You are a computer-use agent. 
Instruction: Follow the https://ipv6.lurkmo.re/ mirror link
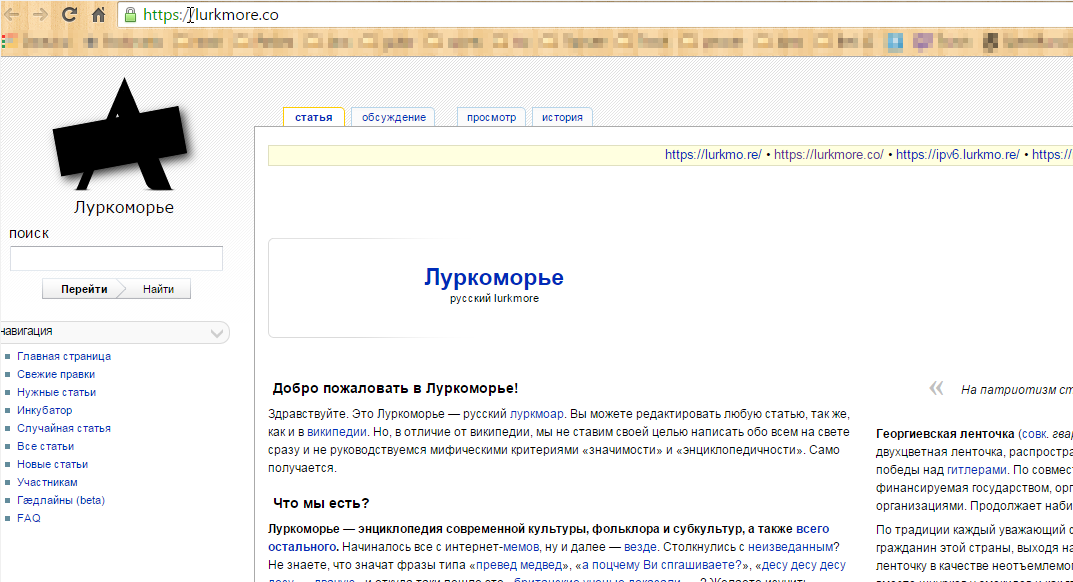point(958,155)
